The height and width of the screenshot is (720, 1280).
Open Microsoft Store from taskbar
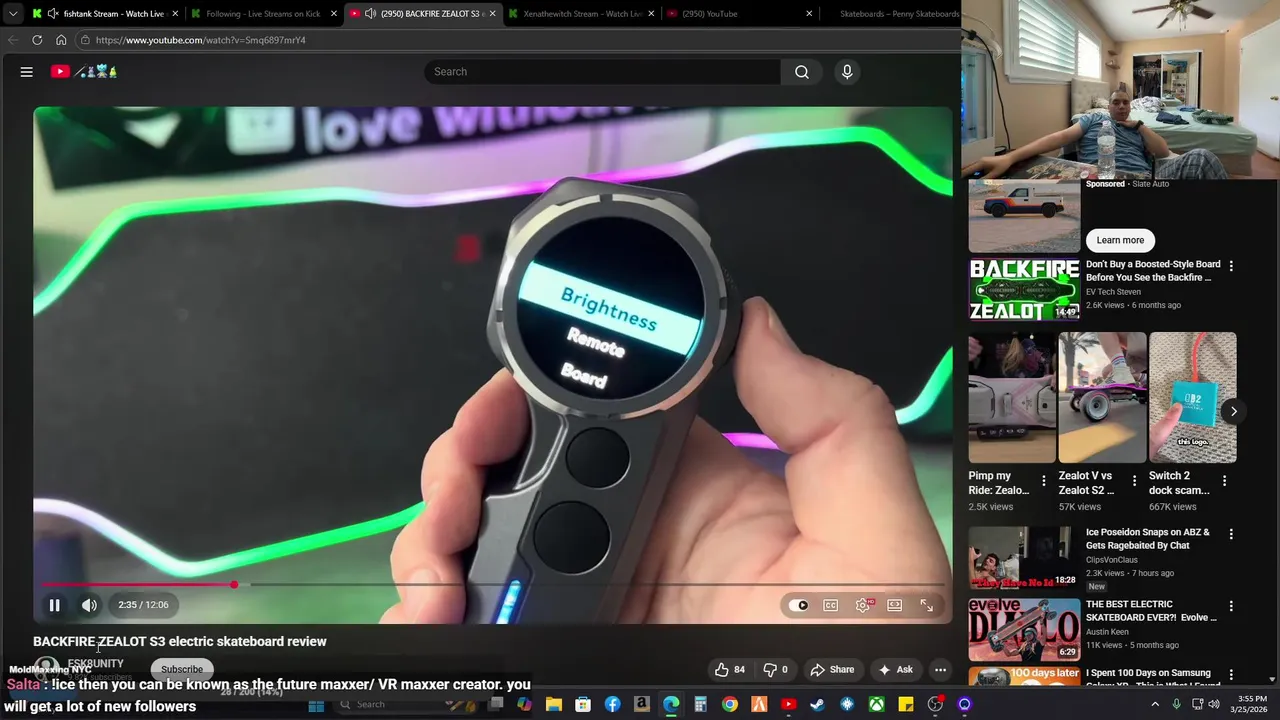coord(583,705)
